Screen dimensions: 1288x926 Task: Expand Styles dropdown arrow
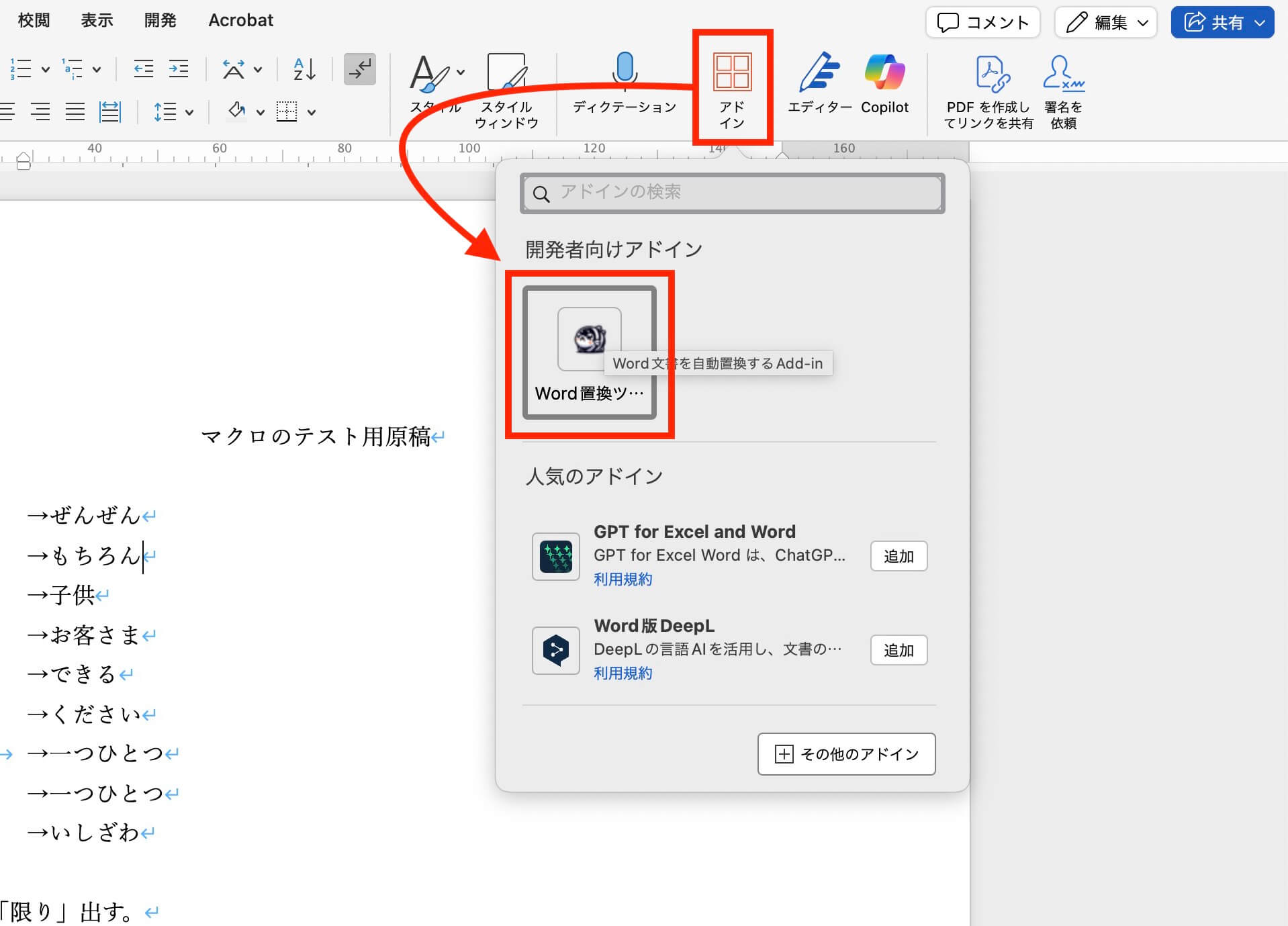pyautogui.click(x=461, y=72)
